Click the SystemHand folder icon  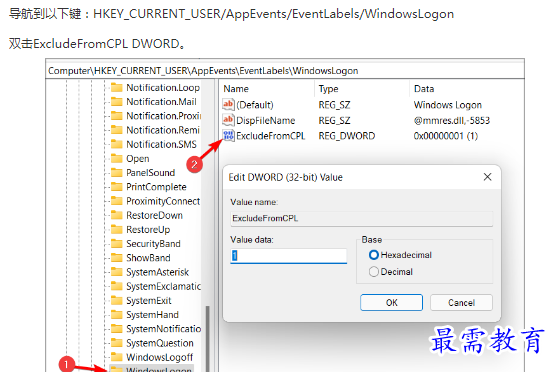click(116, 315)
